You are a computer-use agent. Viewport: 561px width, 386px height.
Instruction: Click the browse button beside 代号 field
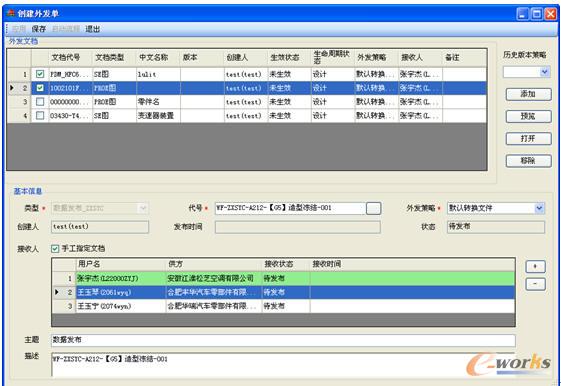[x=374, y=208]
